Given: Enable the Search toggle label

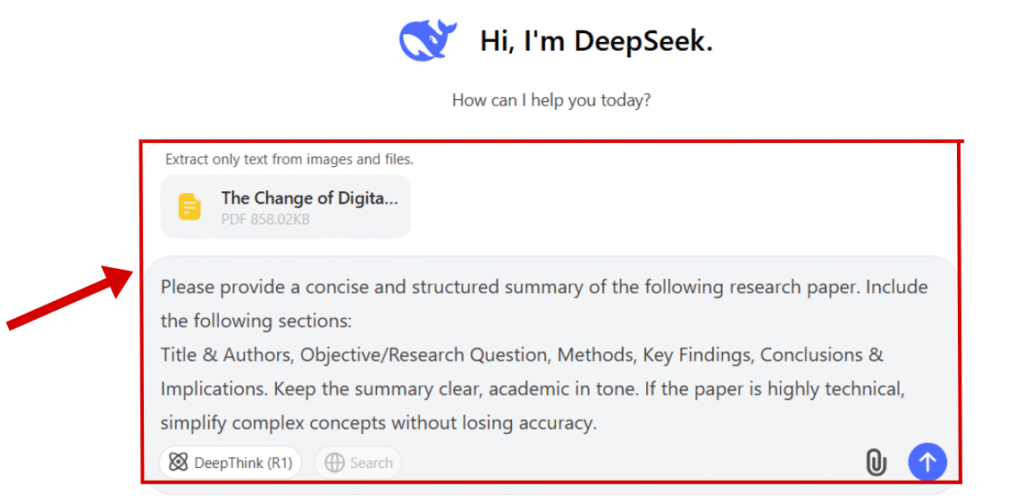Looking at the screenshot, I should (x=371, y=462).
